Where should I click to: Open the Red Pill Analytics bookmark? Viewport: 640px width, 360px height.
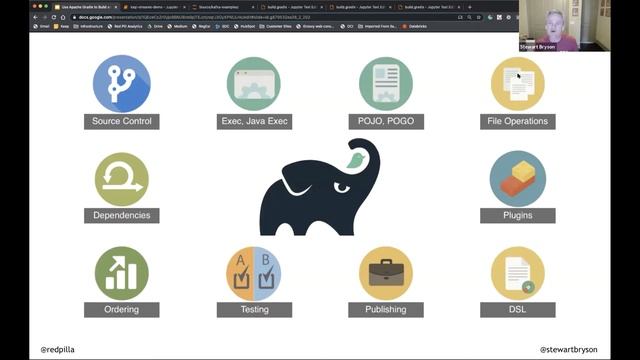point(125,26)
